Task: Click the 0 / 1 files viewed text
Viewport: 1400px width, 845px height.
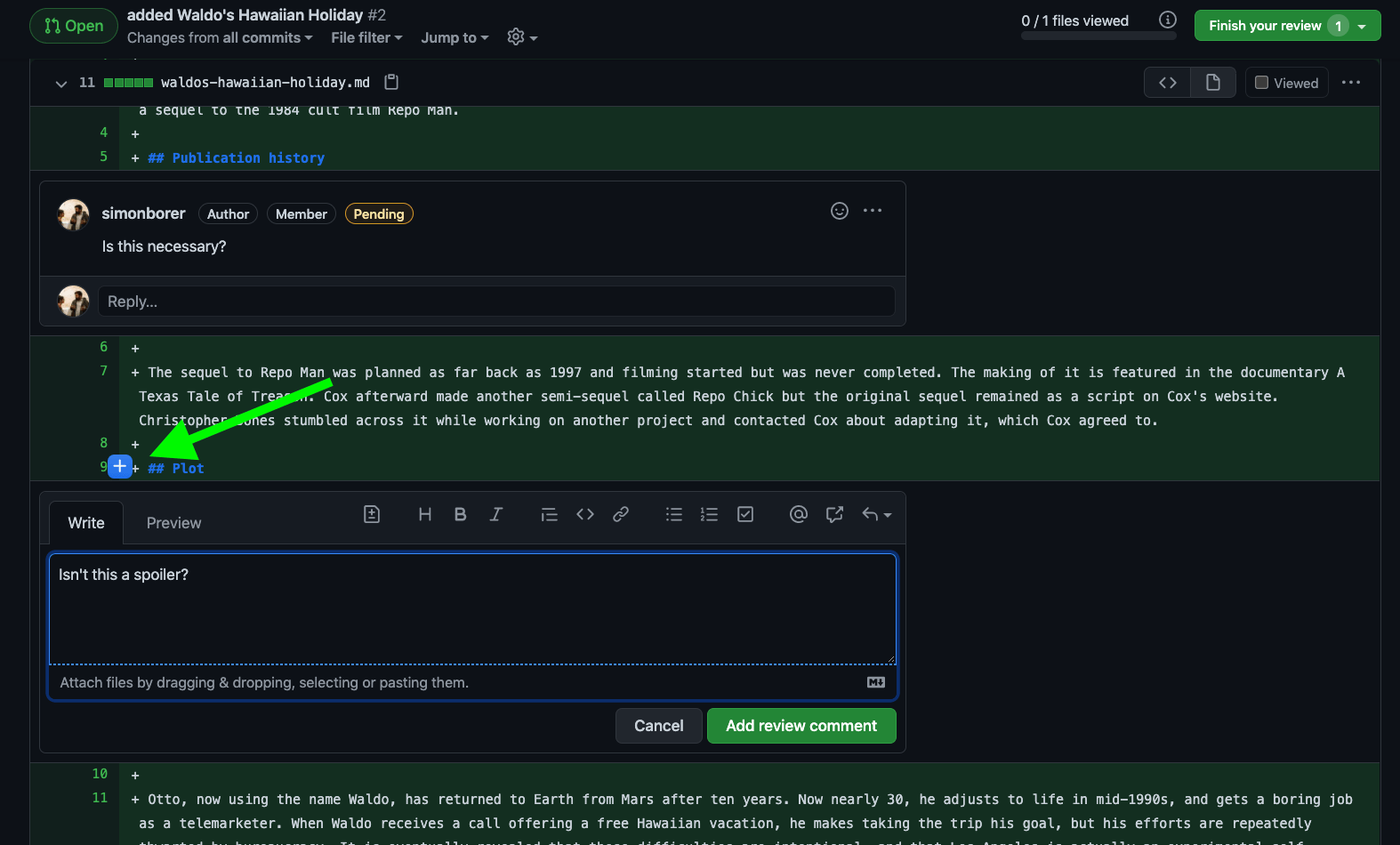Action: pos(1074,20)
